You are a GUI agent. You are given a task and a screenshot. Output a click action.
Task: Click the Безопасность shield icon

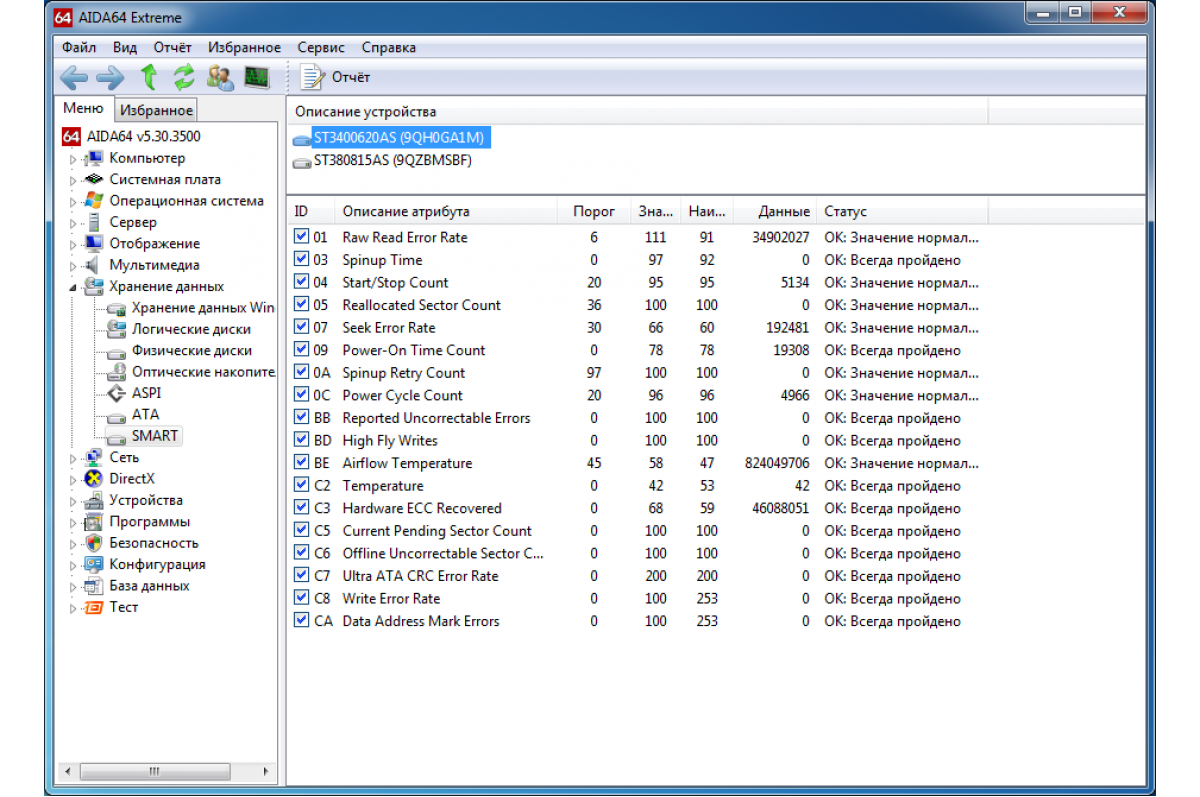click(95, 543)
